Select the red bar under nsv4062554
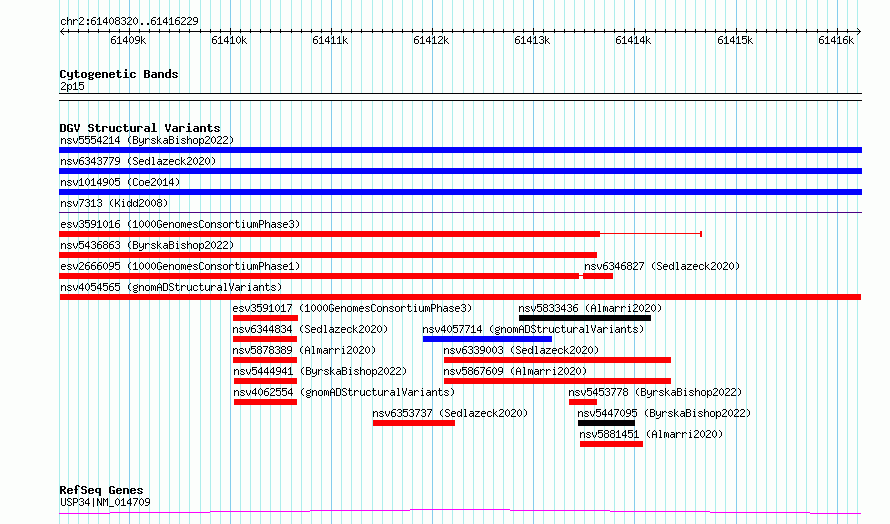This screenshot has height=524, width=890. click(x=266, y=402)
